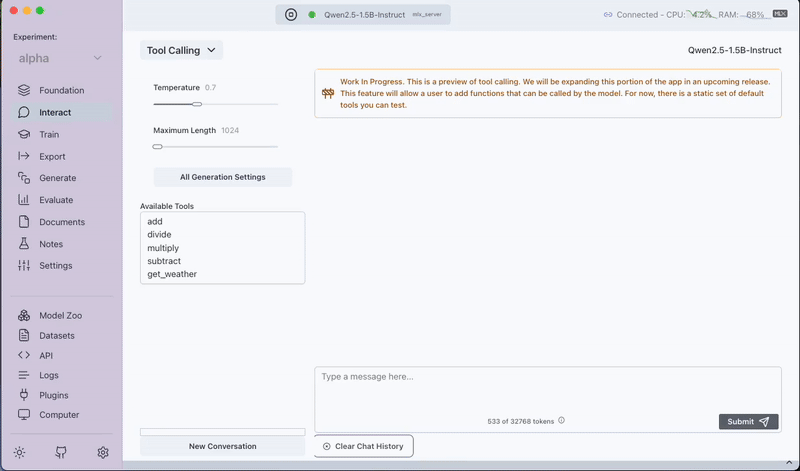Go to the Train section
Viewport: 800px width, 471px height.
pyautogui.click(x=48, y=134)
